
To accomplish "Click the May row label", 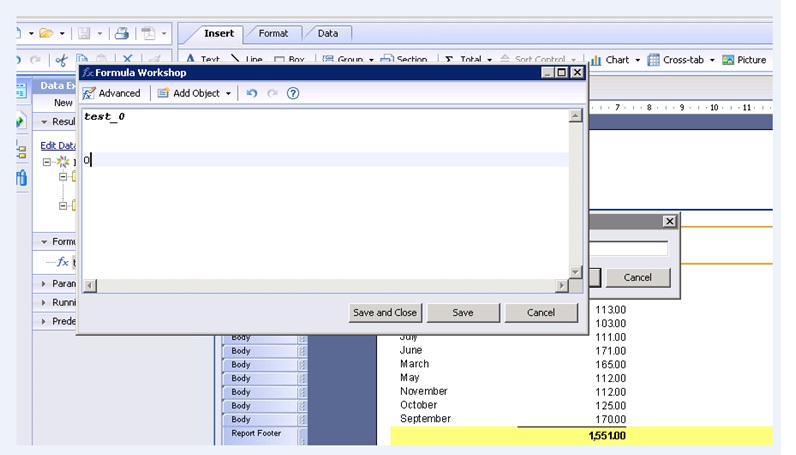I will coord(410,378).
